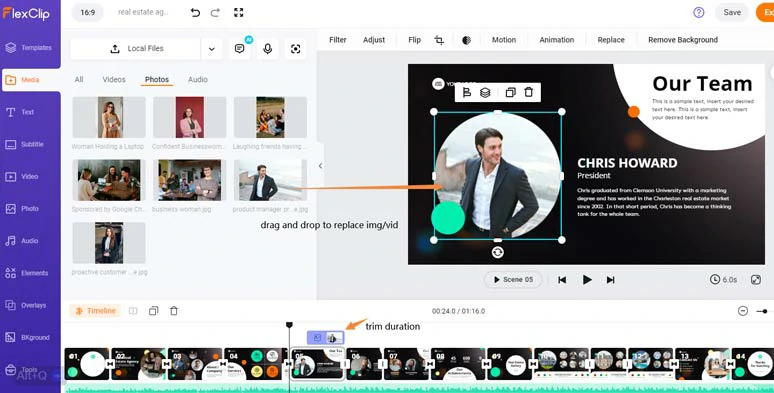Screen dimensions: 774x393
Task: Play the video preview
Action: [587, 280]
